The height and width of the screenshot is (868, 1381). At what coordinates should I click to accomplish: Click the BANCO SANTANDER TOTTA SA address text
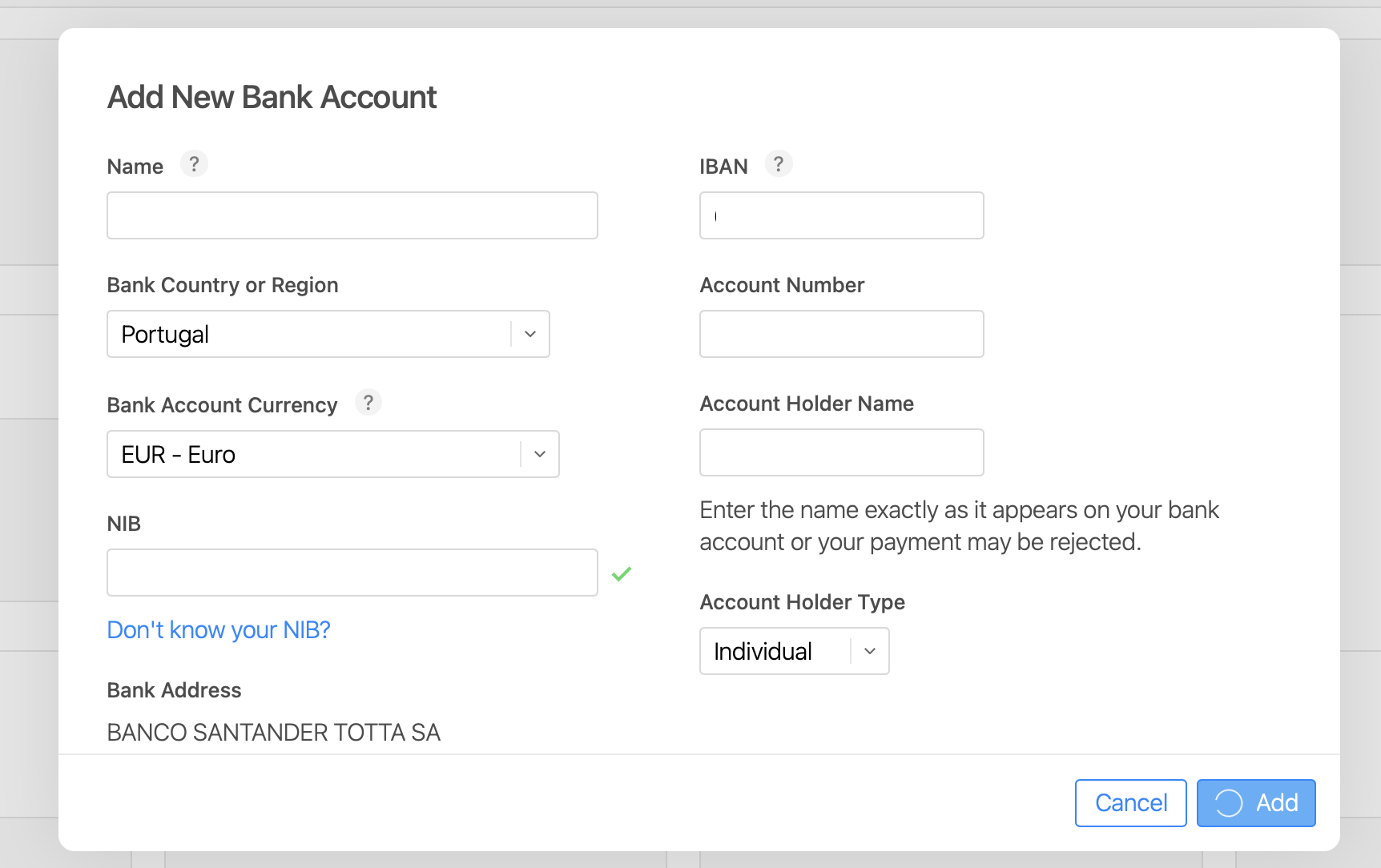(x=274, y=733)
